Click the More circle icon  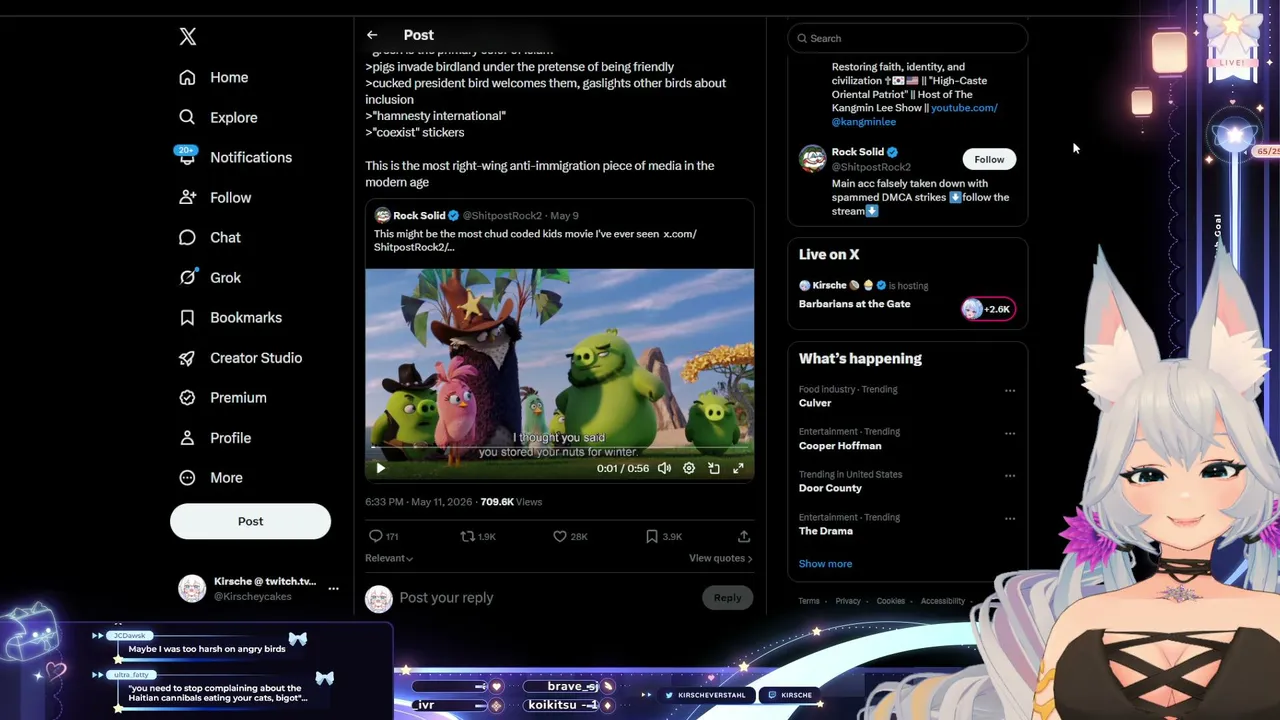(x=187, y=477)
